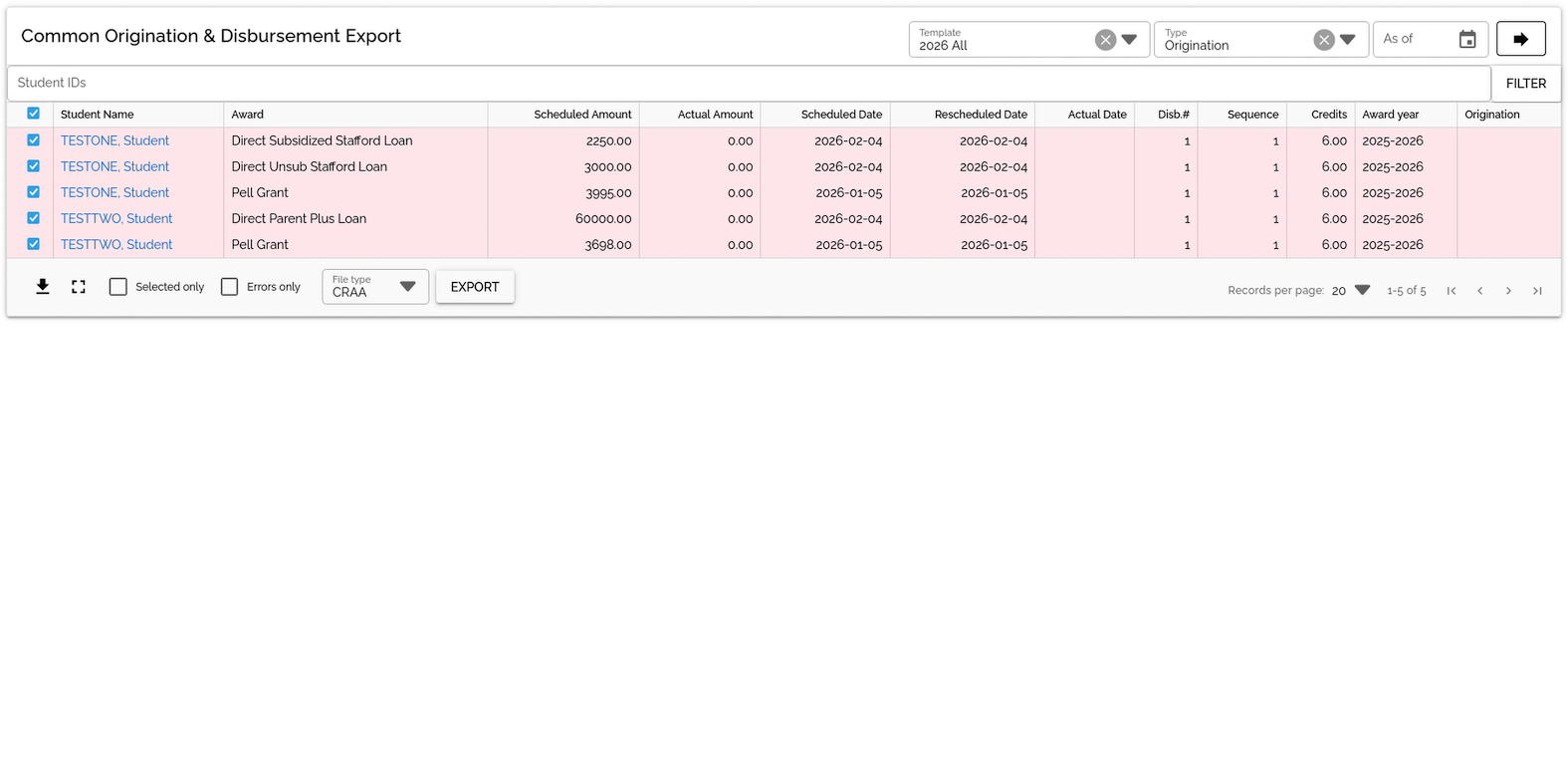Screen dimensions: 1568x781
Task: Click the arrow button to run export query
Action: [1520, 39]
